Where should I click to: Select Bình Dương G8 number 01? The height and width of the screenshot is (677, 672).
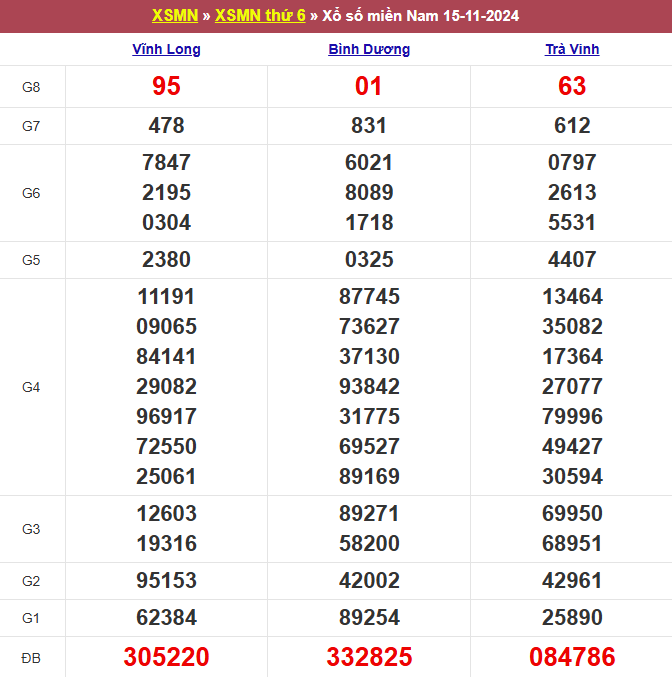tap(368, 86)
